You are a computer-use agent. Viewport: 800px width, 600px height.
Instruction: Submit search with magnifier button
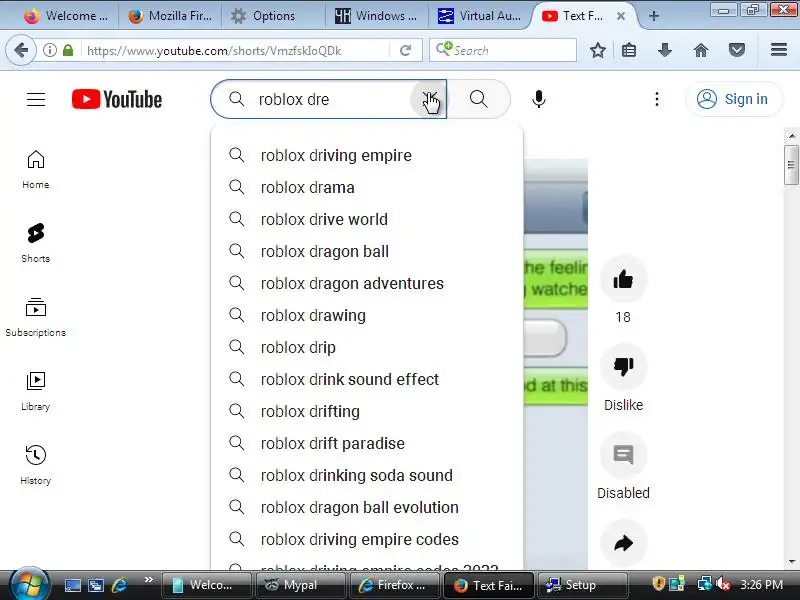479,99
